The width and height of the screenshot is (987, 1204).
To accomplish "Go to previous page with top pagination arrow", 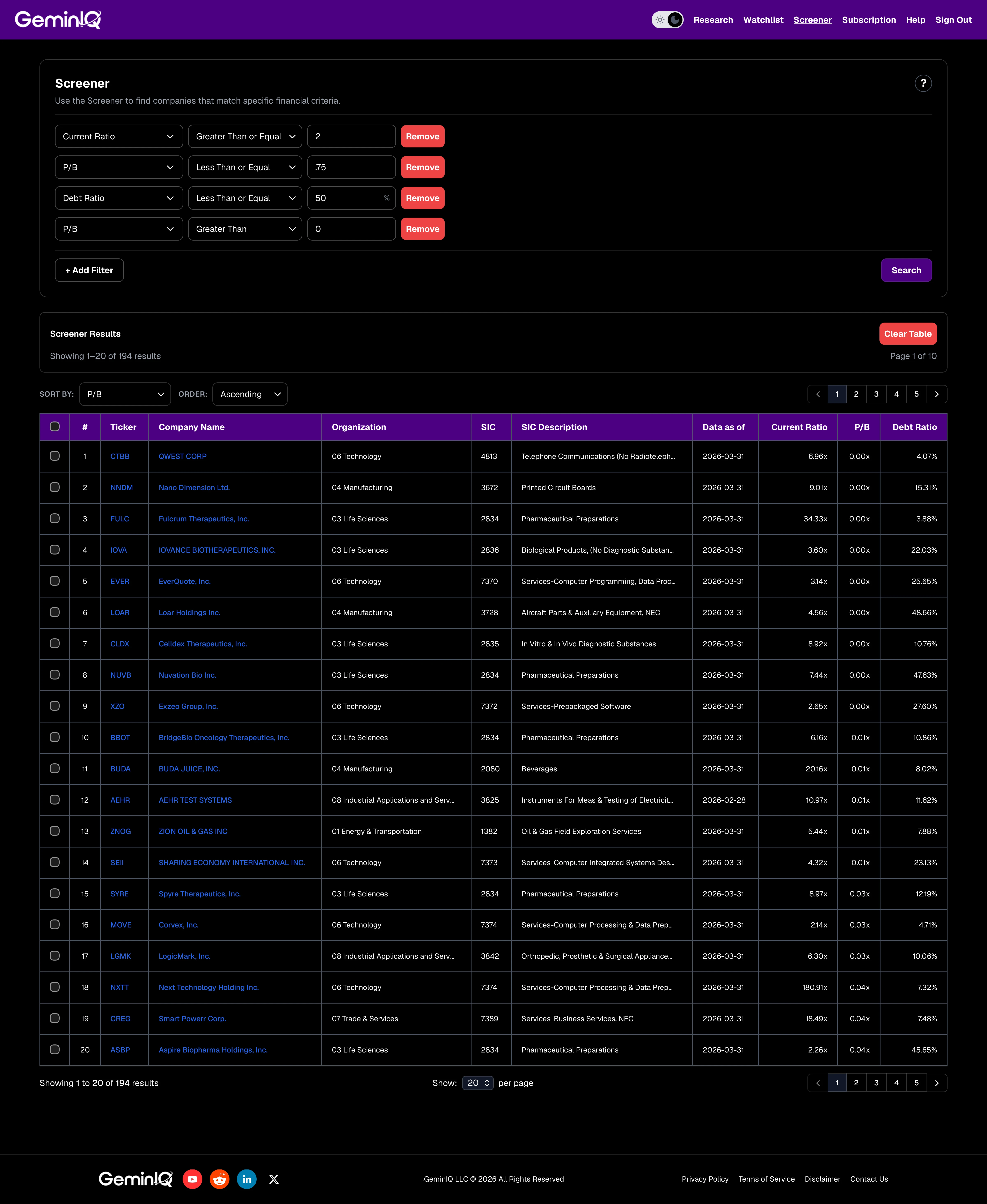I will pyautogui.click(x=818, y=394).
